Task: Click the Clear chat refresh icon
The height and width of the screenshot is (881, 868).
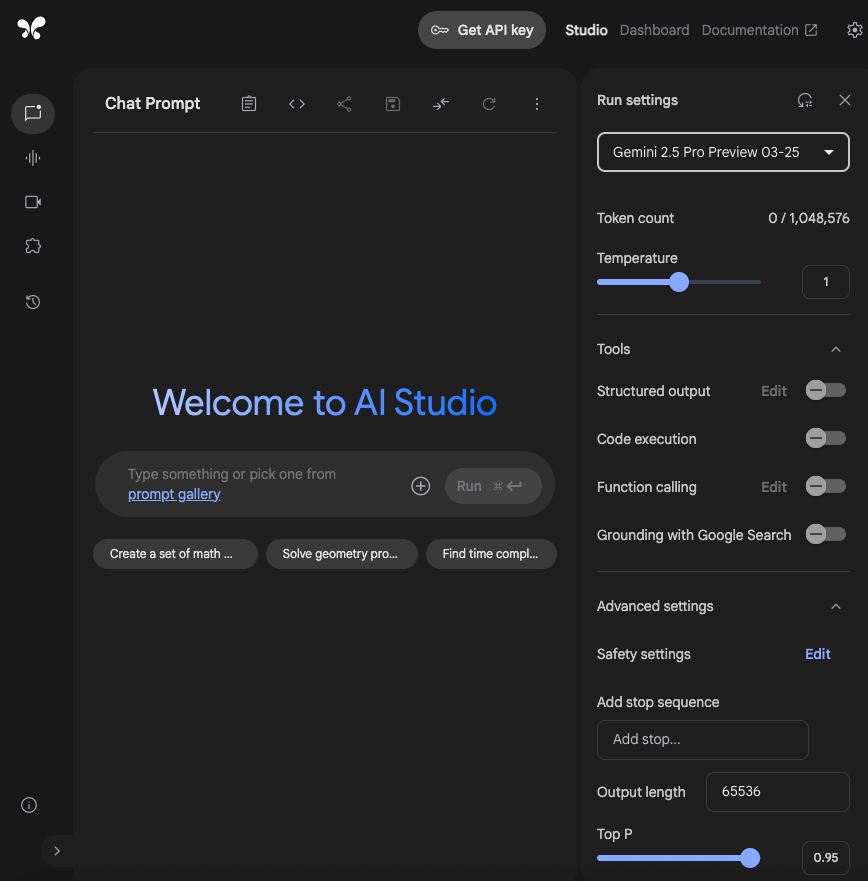Action: pos(489,104)
